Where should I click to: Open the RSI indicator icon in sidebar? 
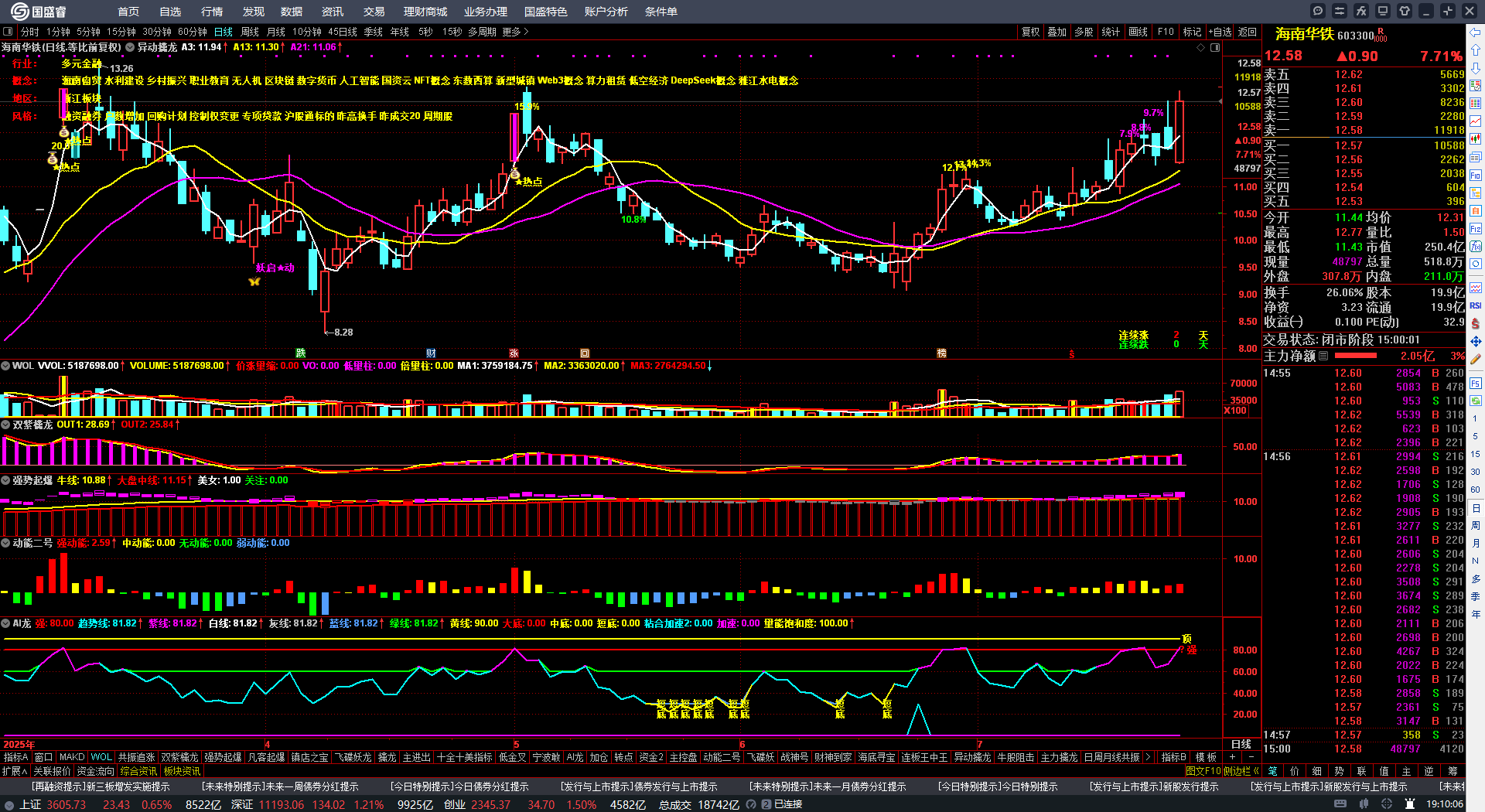[x=1476, y=305]
